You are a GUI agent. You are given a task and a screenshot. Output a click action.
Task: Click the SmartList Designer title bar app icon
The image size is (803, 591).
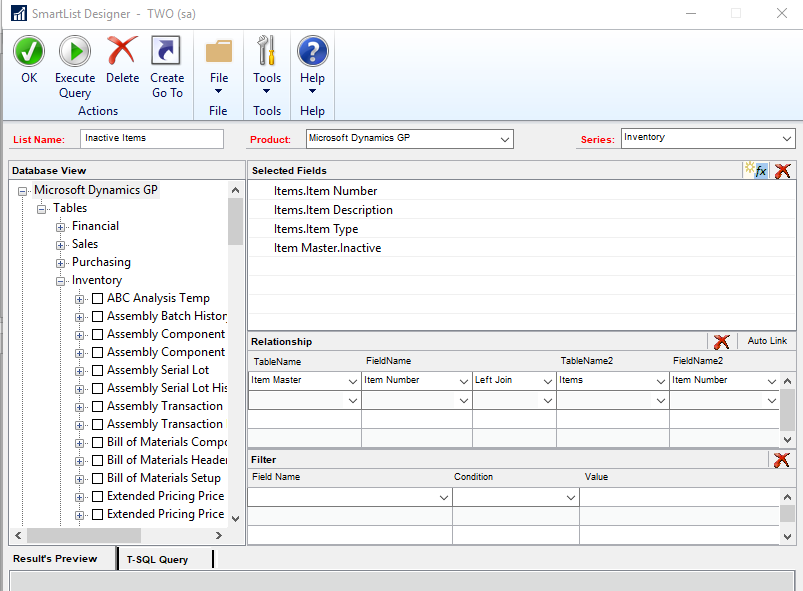(19, 13)
